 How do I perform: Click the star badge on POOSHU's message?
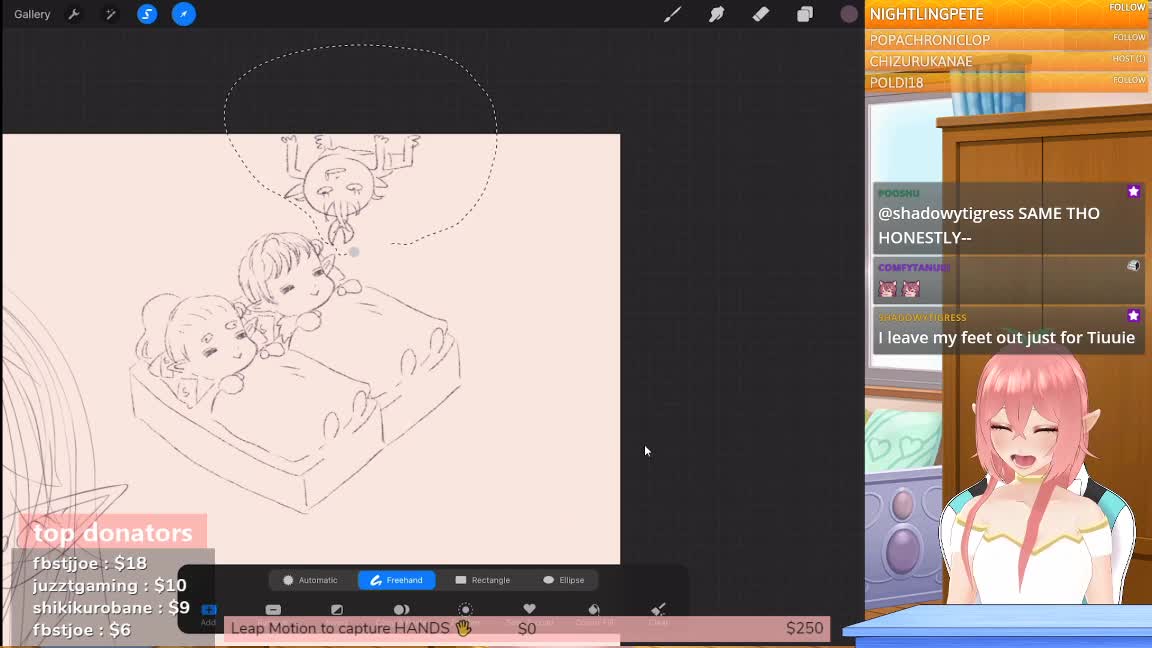[1134, 192]
